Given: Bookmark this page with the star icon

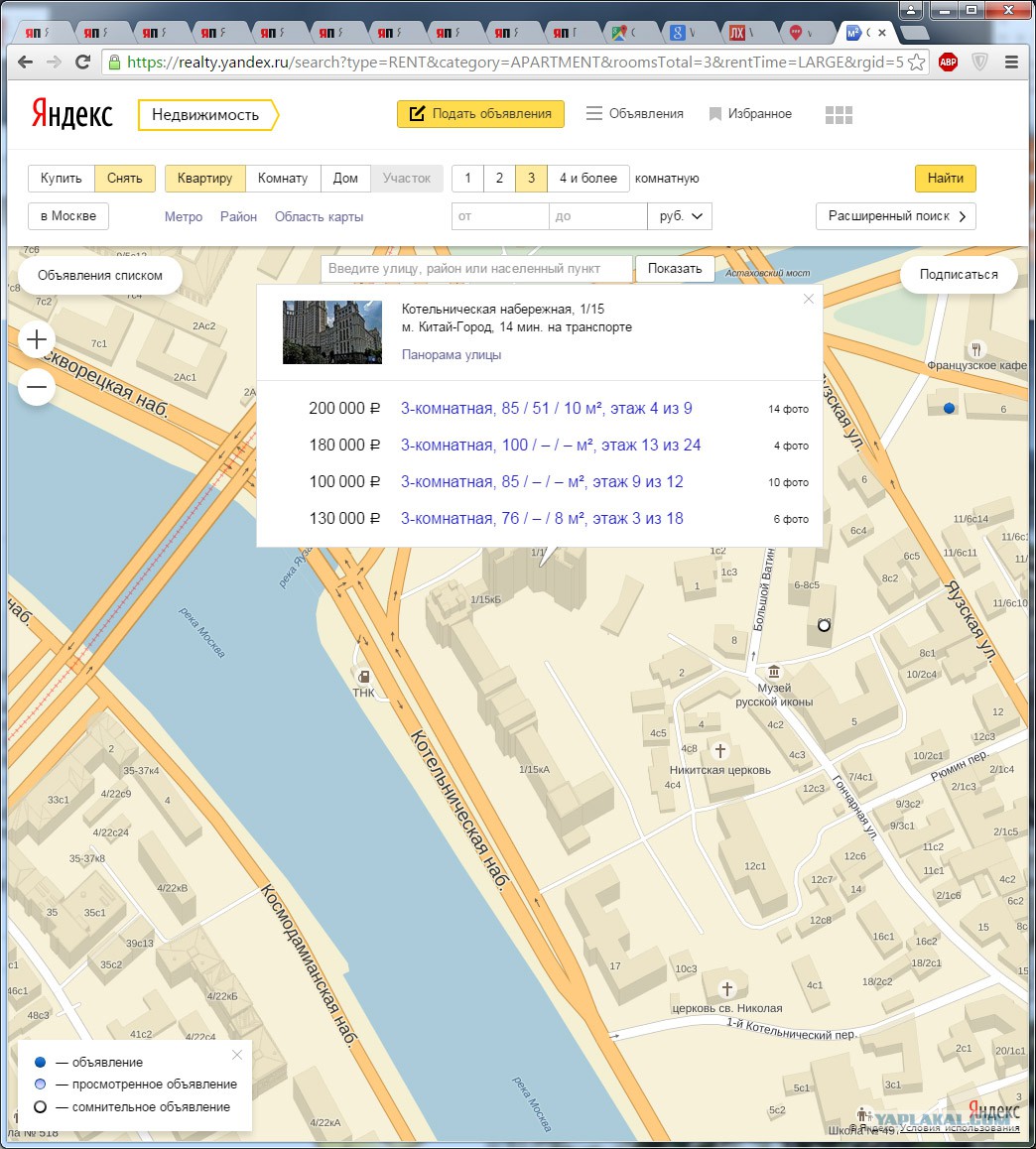Looking at the screenshot, I should [x=916, y=63].
